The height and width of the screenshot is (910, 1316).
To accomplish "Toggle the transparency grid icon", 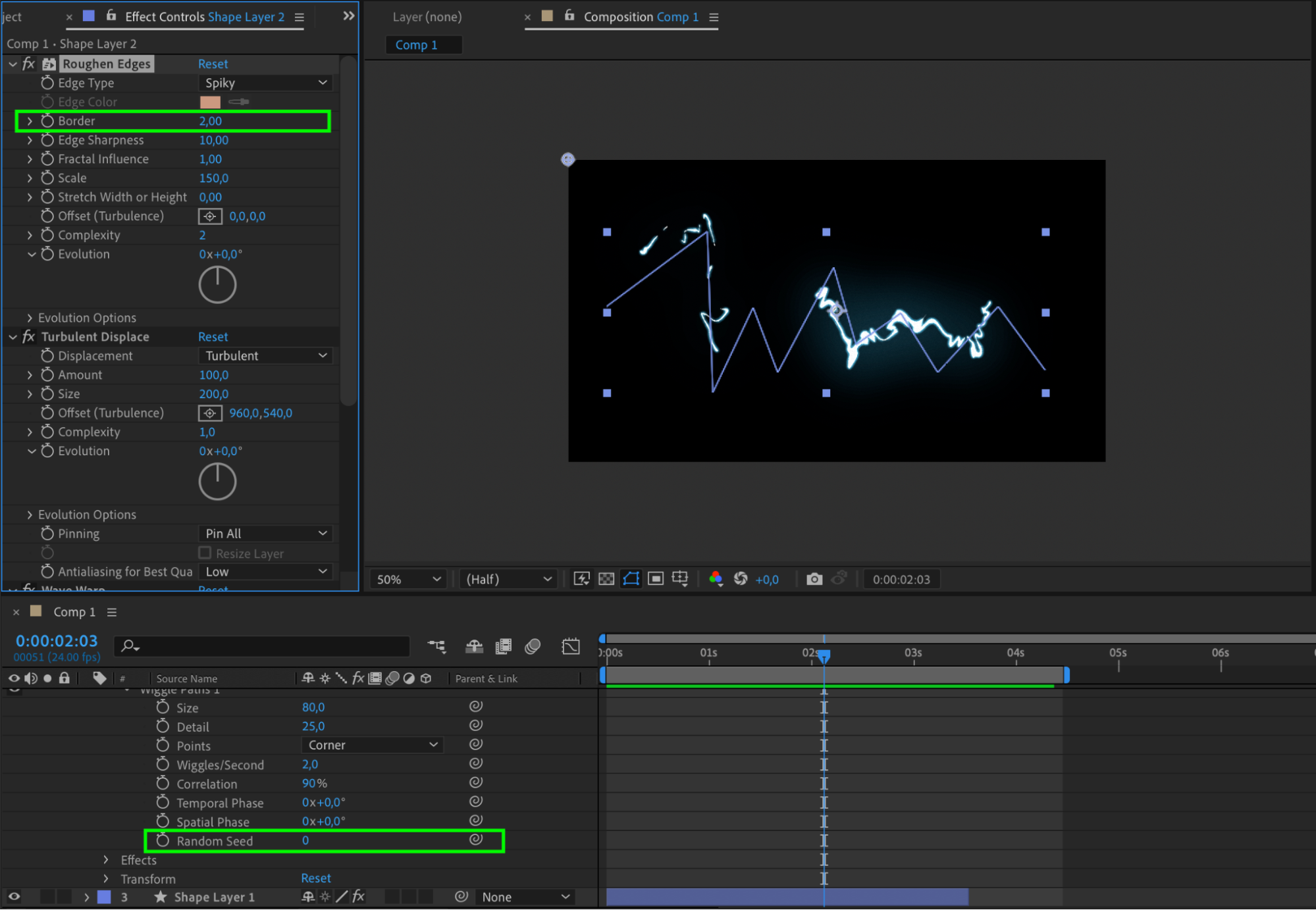I will [x=606, y=579].
